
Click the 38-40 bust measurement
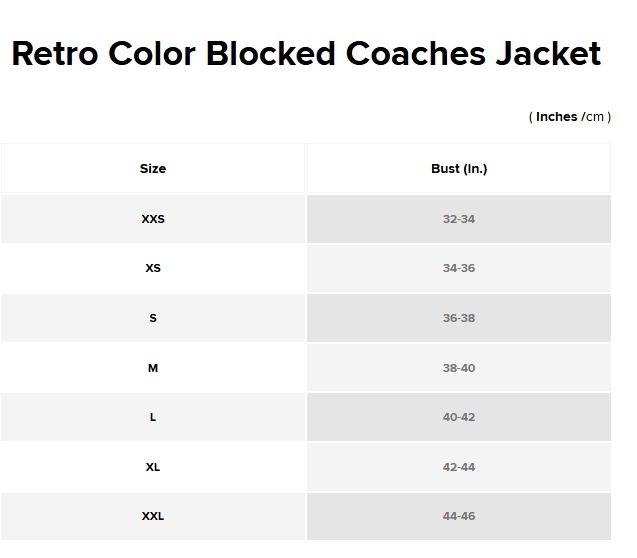[459, 368]
